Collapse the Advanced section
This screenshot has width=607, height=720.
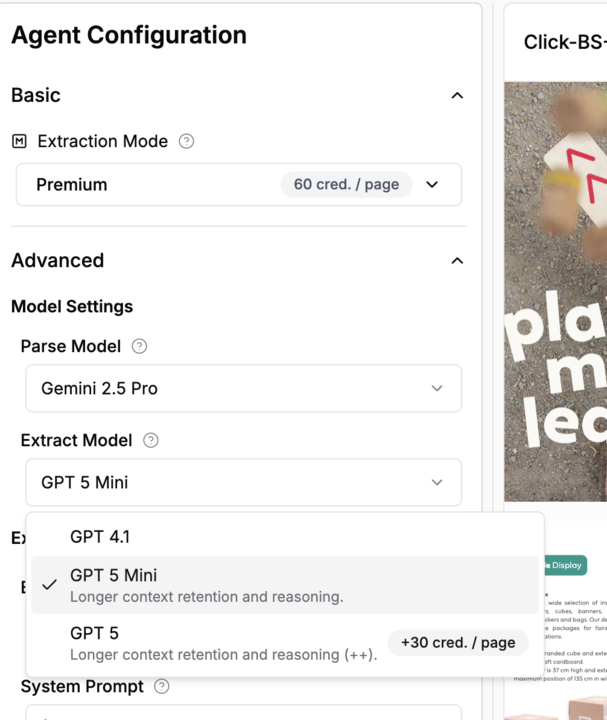coord(457,261)
